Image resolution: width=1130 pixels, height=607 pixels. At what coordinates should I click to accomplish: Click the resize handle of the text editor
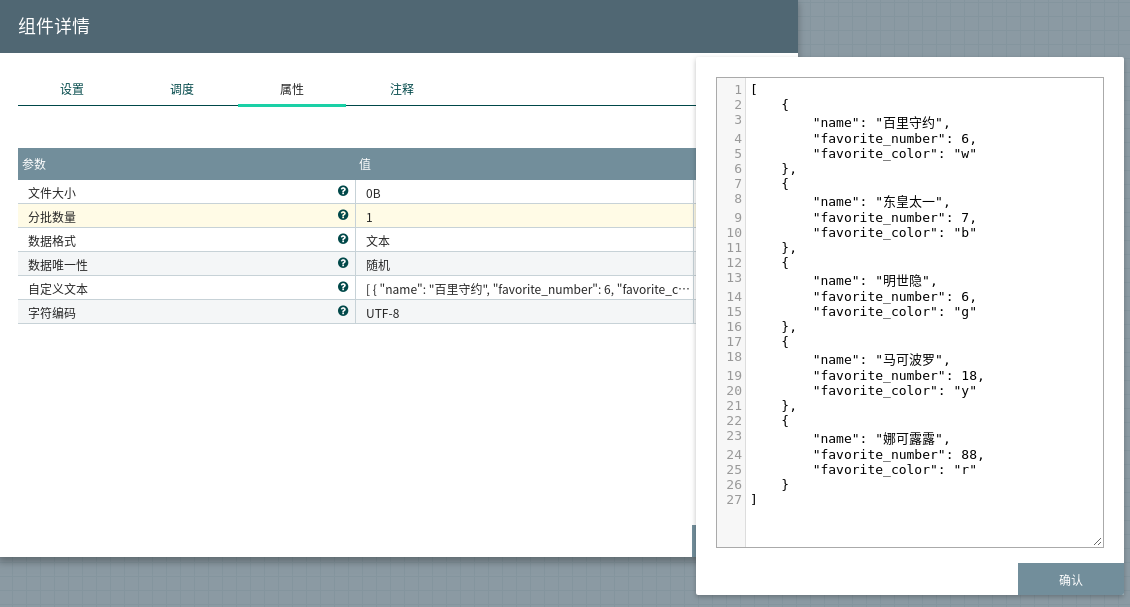[1097, 541]
